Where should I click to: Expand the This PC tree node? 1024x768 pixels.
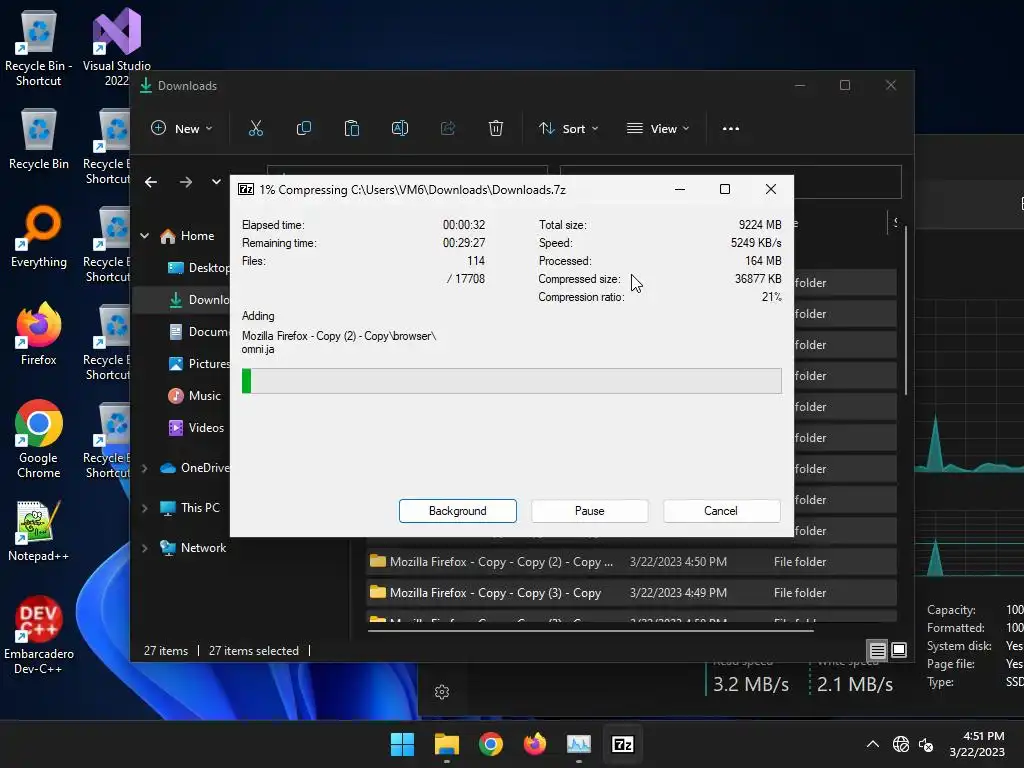pos(144,508)
